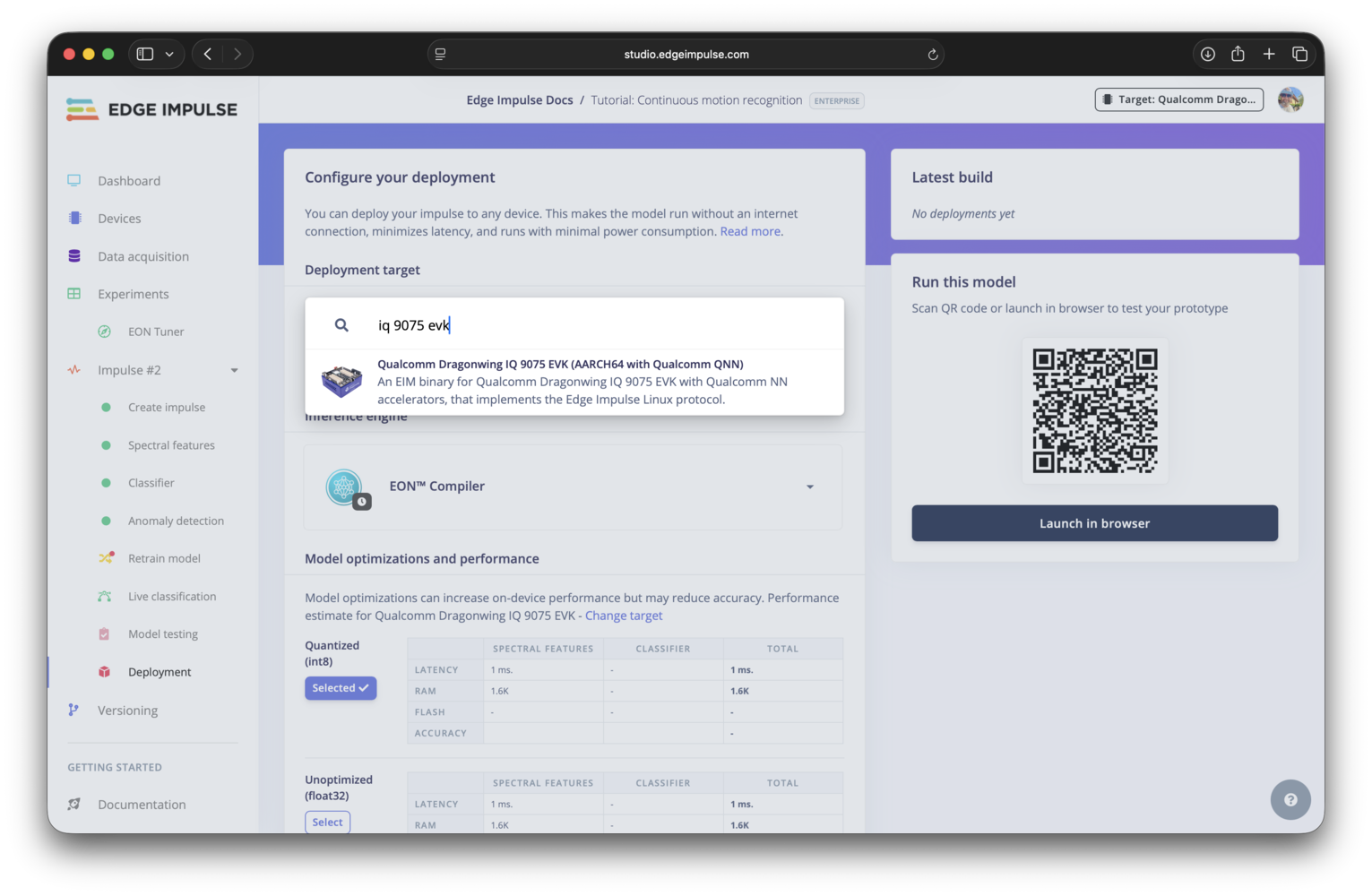Open the user profile avatar
The width and height of the screenshot is (1372, 896).
pos(1290,99)
